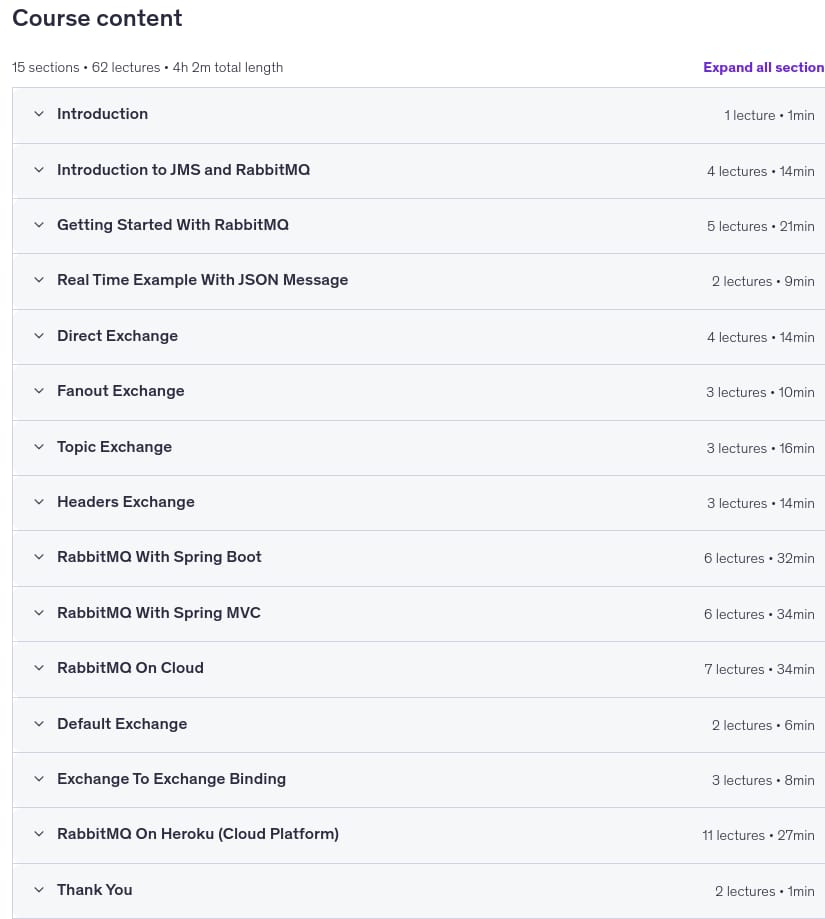
Task: Expand RabbitMQ On Cloud chevron
Action: [39, 668]
